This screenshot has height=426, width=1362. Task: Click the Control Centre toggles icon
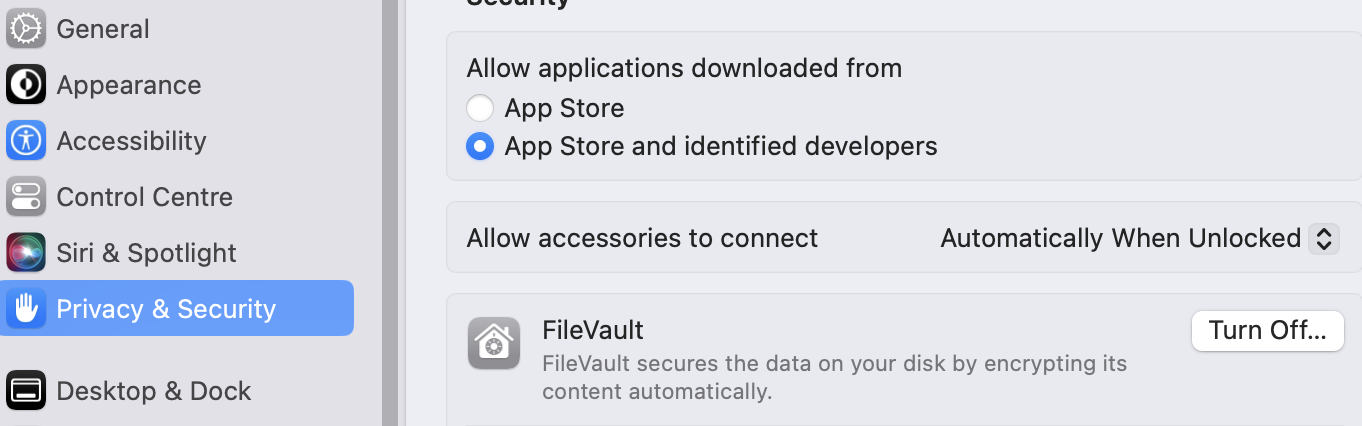click(x=25, y=197)
